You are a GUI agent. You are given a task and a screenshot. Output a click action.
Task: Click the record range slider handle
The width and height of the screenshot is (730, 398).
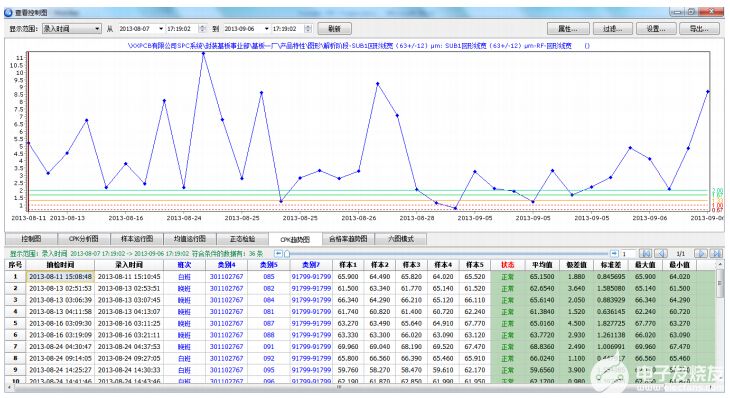287,254
